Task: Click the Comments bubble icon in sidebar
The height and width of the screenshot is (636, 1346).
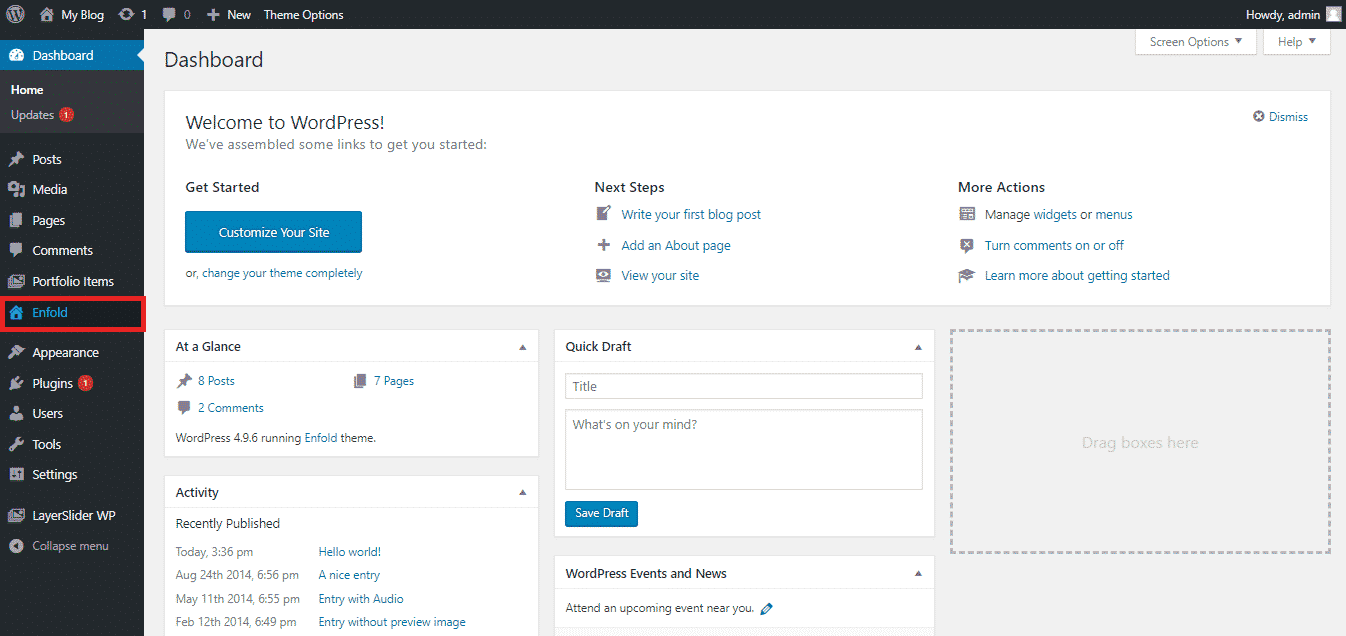Action: pos(16,250)
